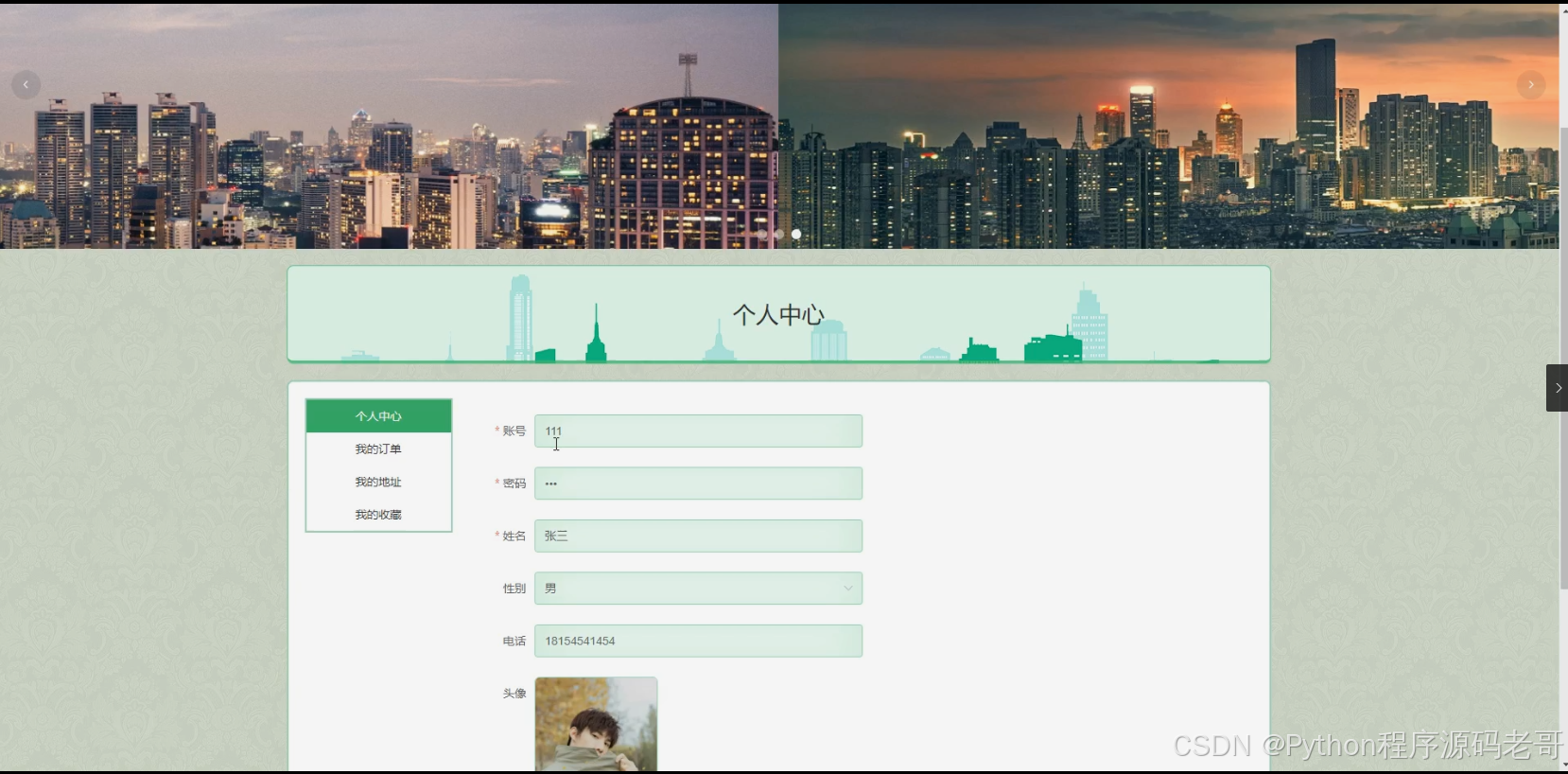1568x774 pixels.
Task: Click the 密码 input field
Action: point(698,484)
